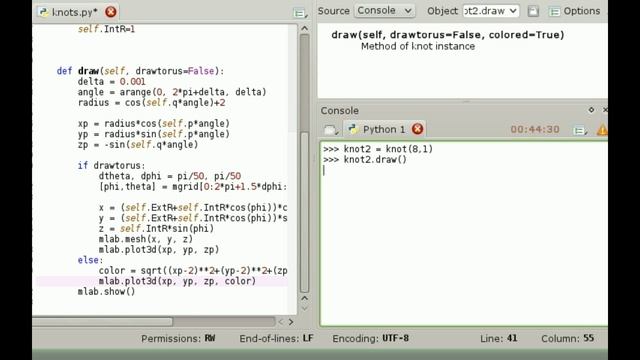Open console options icon beside the timer
Screen dimensions: 640x360
580,131
